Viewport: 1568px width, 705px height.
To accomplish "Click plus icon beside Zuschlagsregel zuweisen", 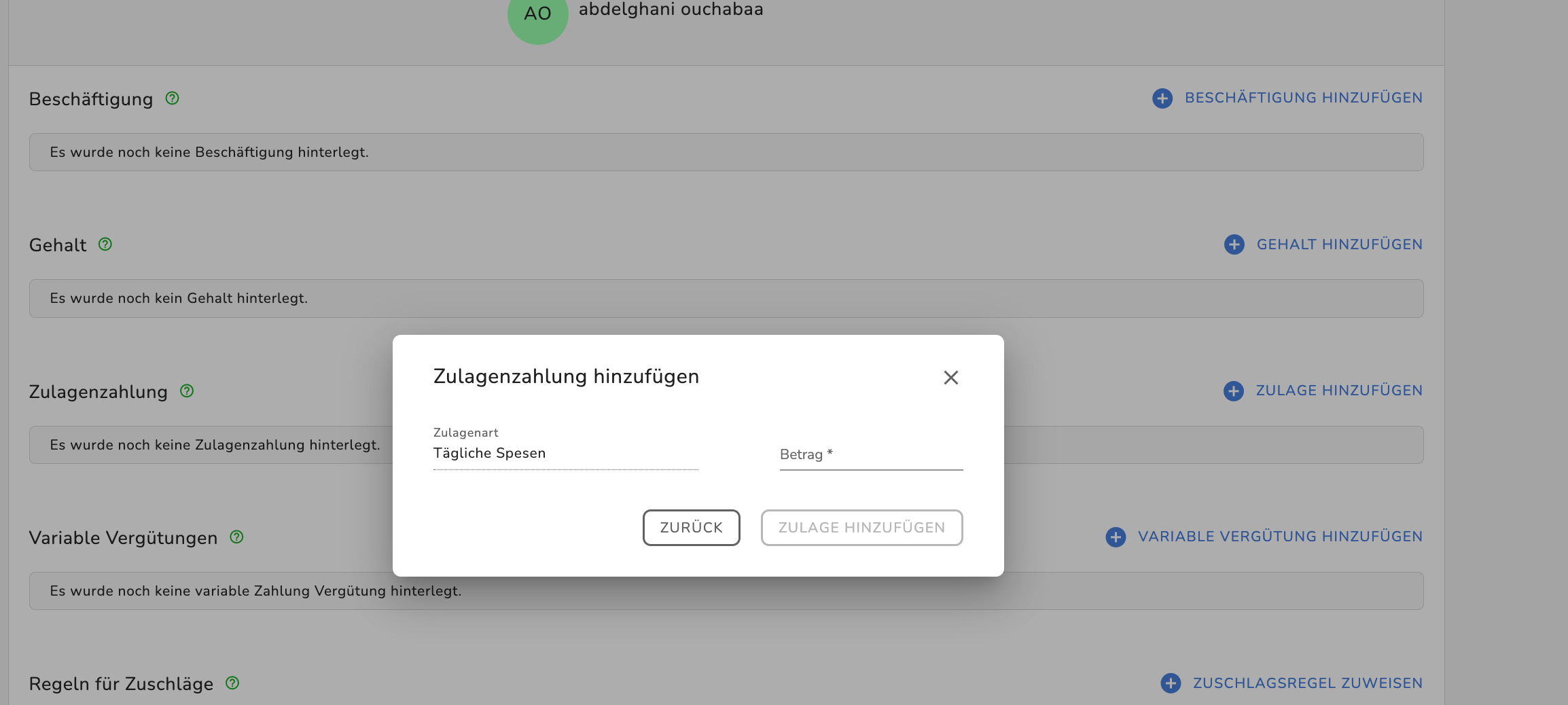I will coord(1171,683).
